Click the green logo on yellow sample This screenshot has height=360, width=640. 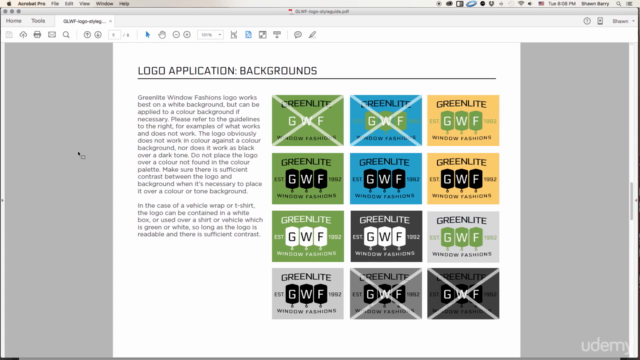pyautogui.click(x=463, y=120)
